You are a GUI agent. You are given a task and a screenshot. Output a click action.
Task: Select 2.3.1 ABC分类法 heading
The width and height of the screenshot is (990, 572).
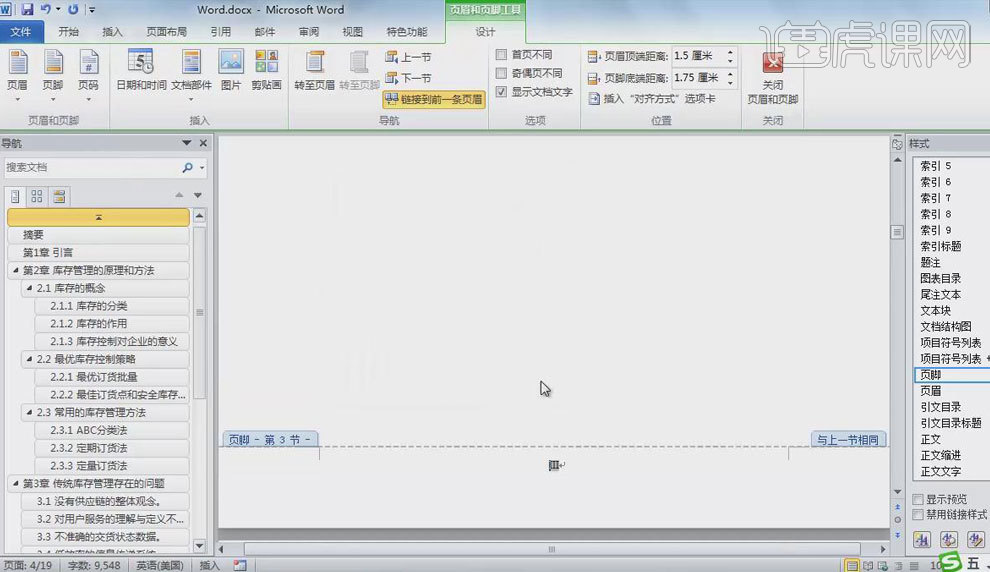point(112,430)
